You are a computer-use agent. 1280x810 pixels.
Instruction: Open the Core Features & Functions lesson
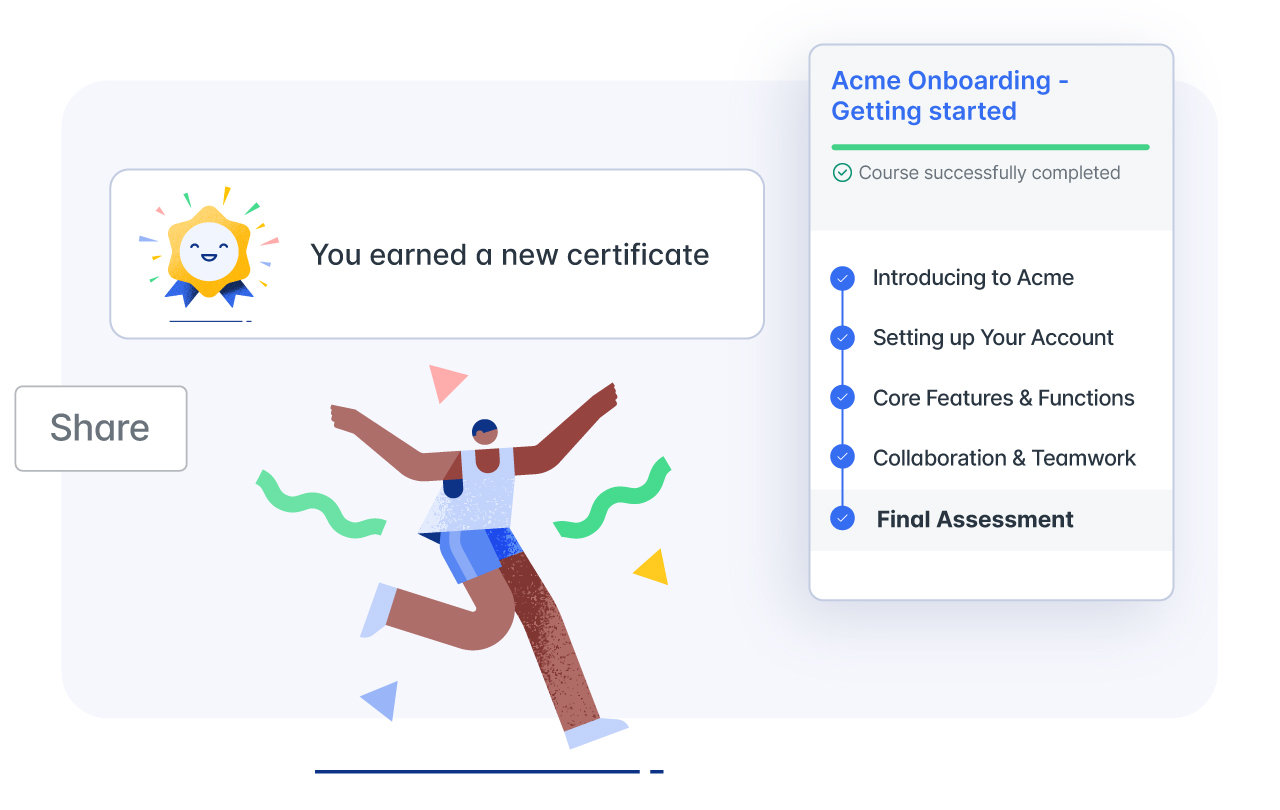[1003, 398]
